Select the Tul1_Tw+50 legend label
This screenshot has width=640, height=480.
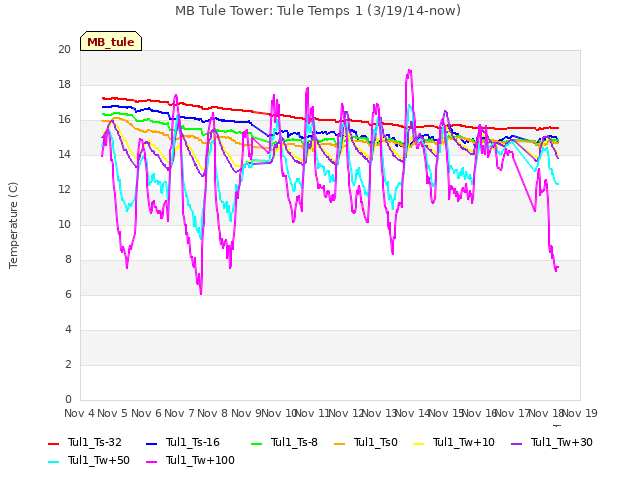tap(99, 460)
